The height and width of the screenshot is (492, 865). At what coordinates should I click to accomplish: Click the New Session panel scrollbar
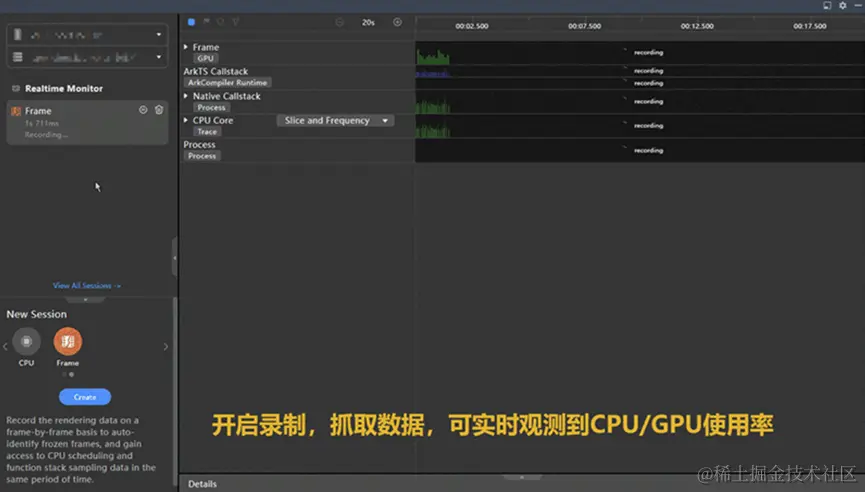175,392
